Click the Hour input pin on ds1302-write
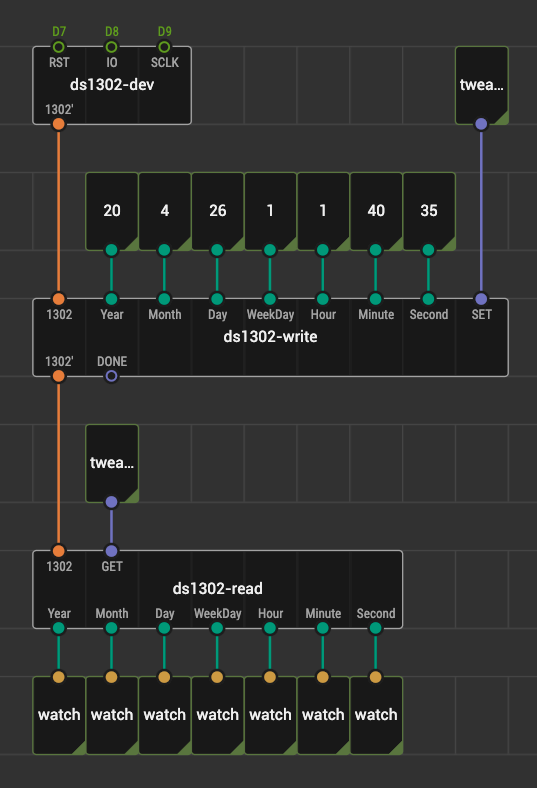Screen dimensions: 537x788 point(323,299)
